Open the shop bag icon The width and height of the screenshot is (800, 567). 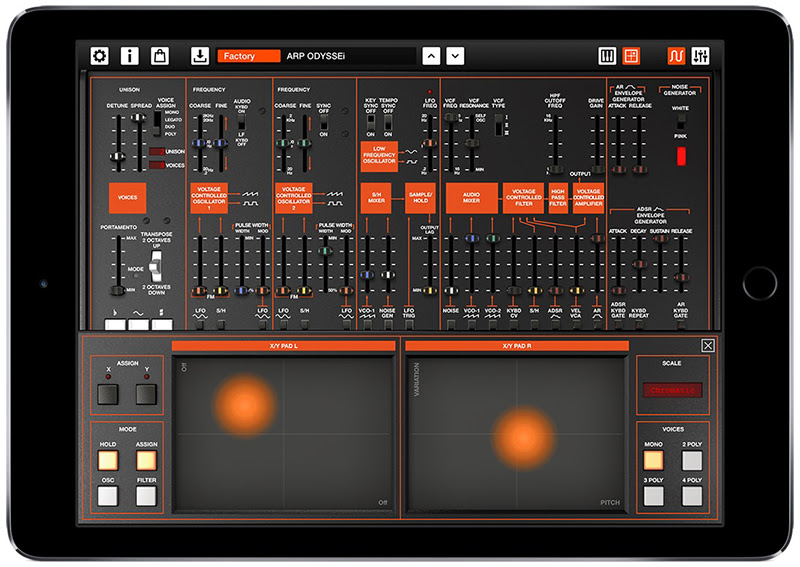160,56
